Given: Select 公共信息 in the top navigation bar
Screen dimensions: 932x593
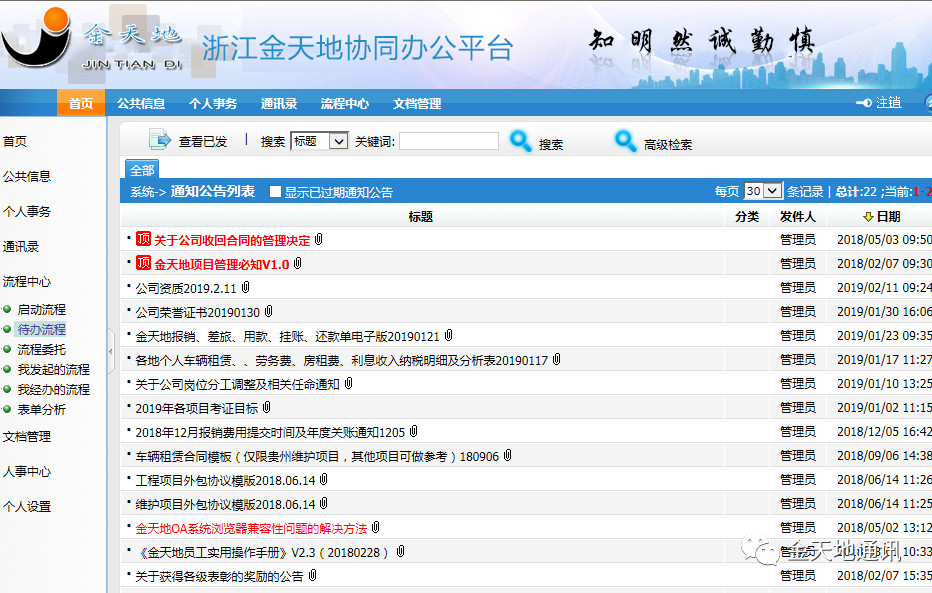Looking at the screenshot, I should tap(141, 103).
